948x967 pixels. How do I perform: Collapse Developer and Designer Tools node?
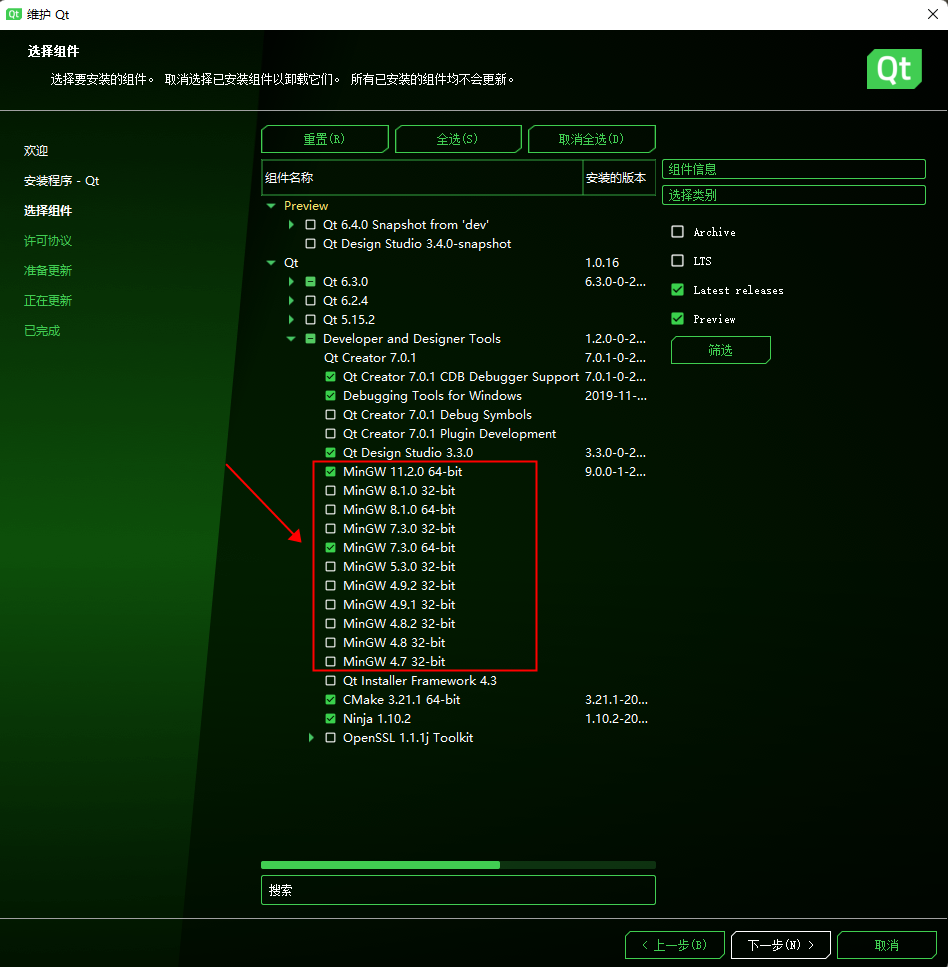pyautogui.click(x=291, y=339)
